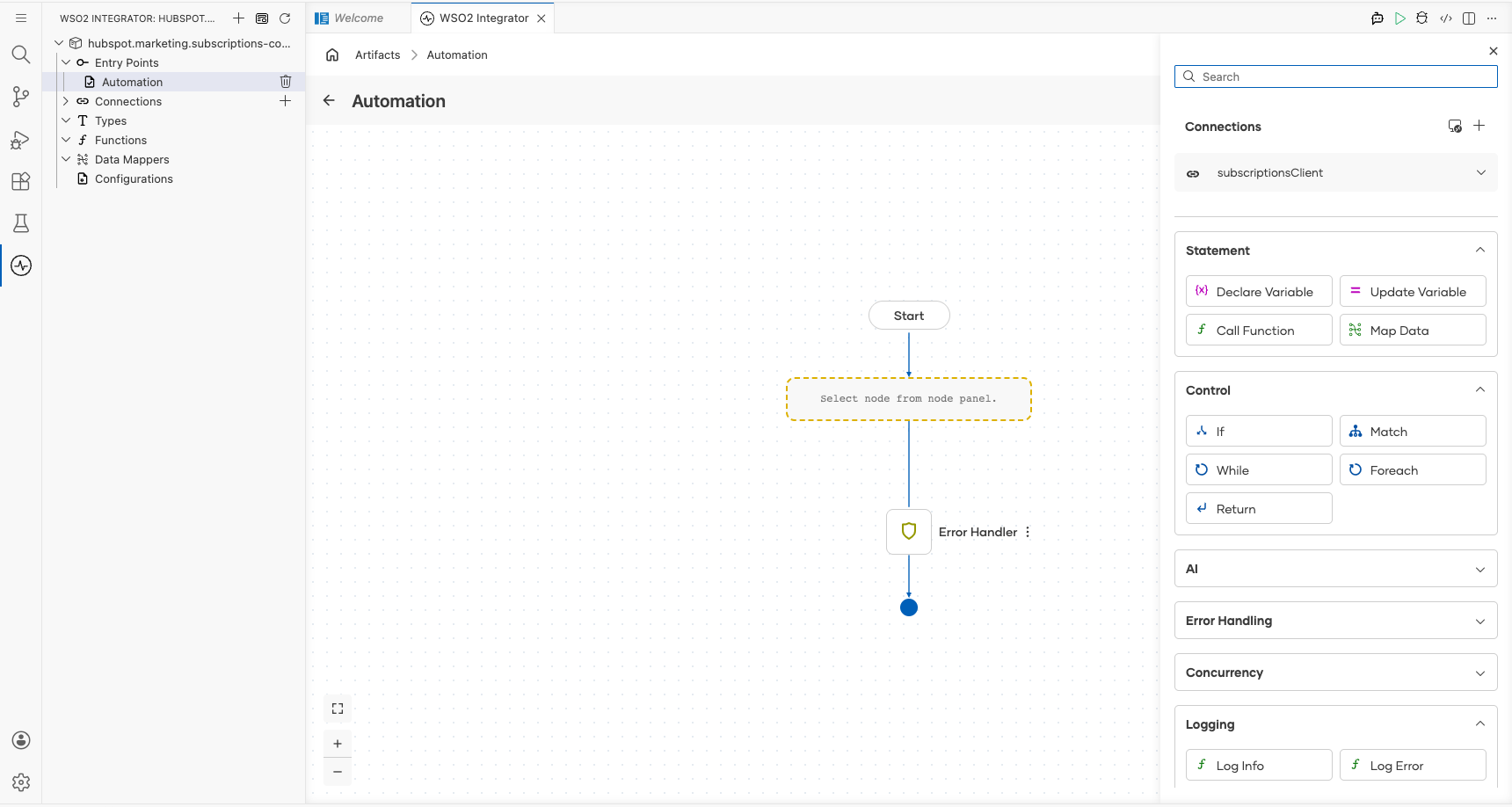Add a Declare Variable node
The height and width of the screenshot is (807, 1512).
pos(1259,291)
